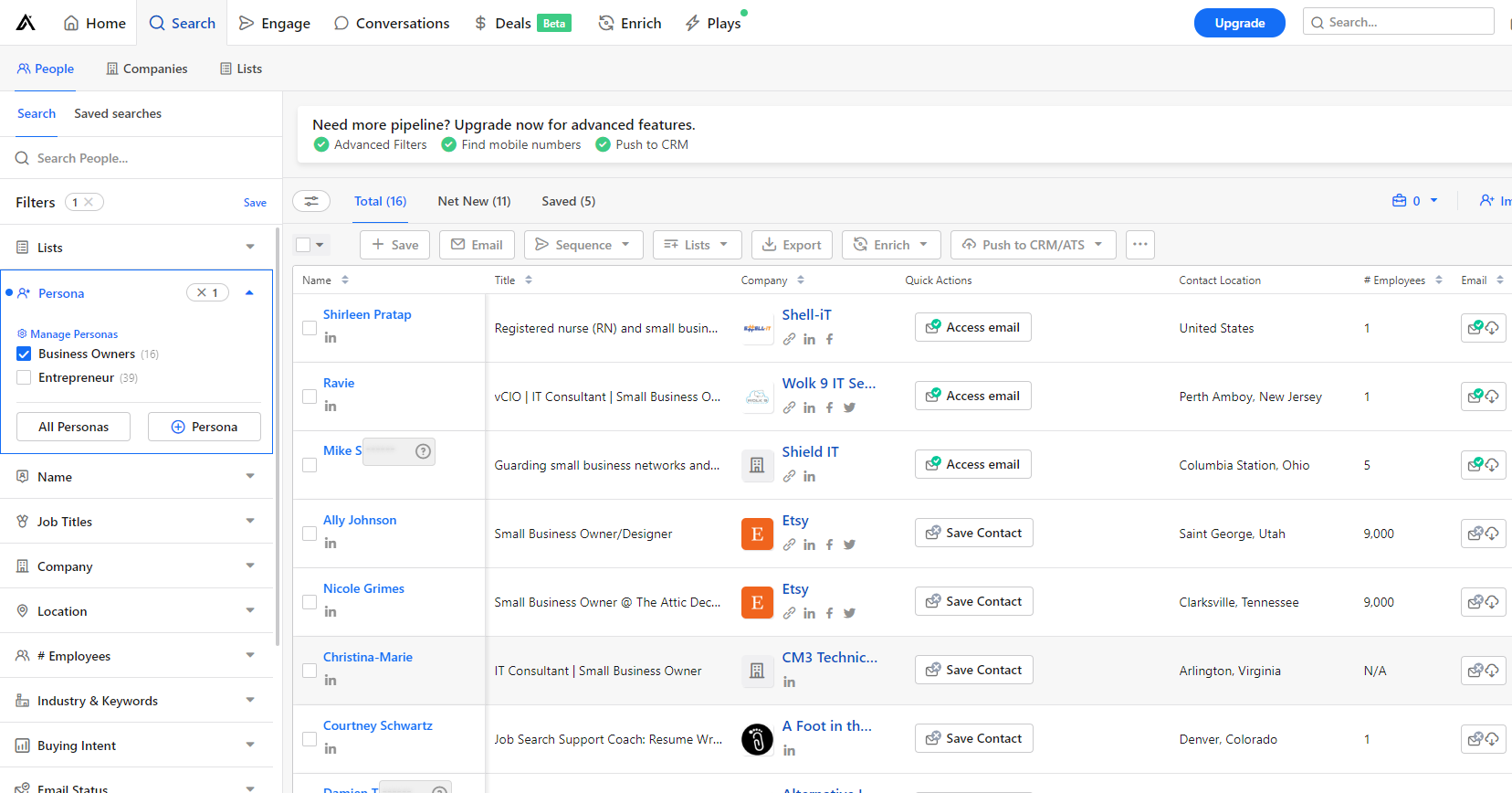This screenshot has height=793, width=1512.
Task: Click A Foot in th... company logo
Action: (x=757, y=739)
